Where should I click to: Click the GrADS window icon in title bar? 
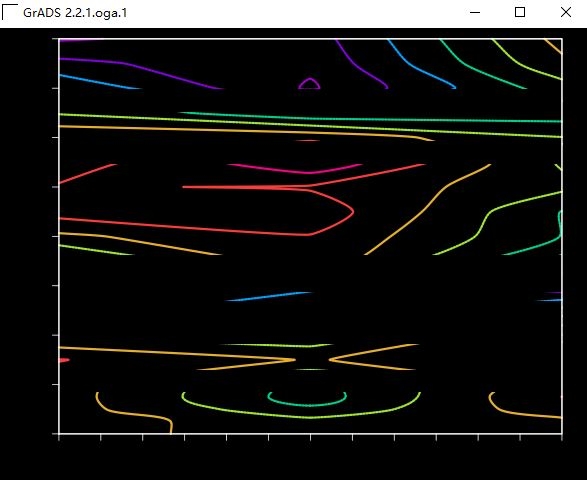pos(10,12)
